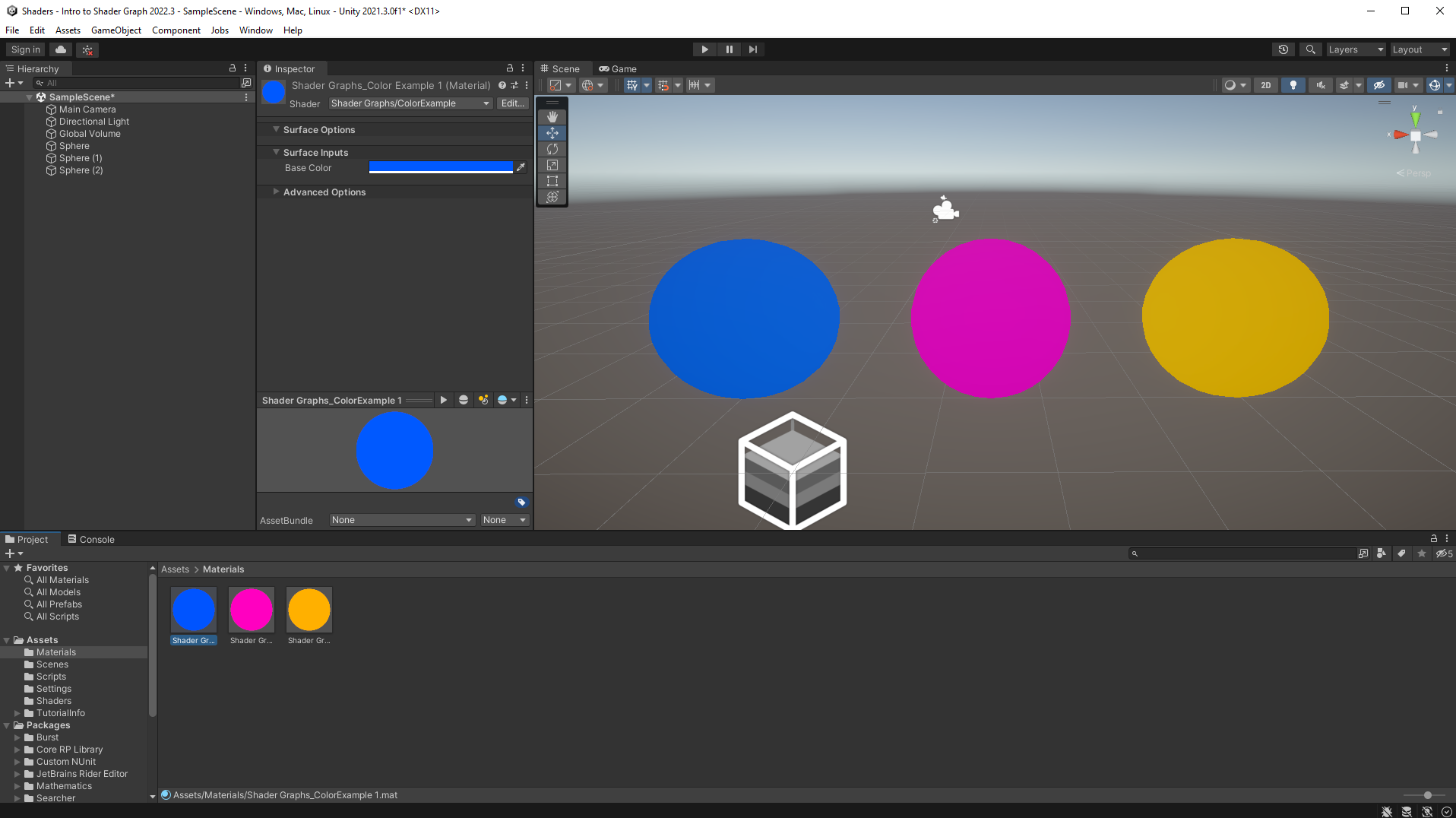
Task: Click the blue Base Color swatch
Action: tap(441, 167)
